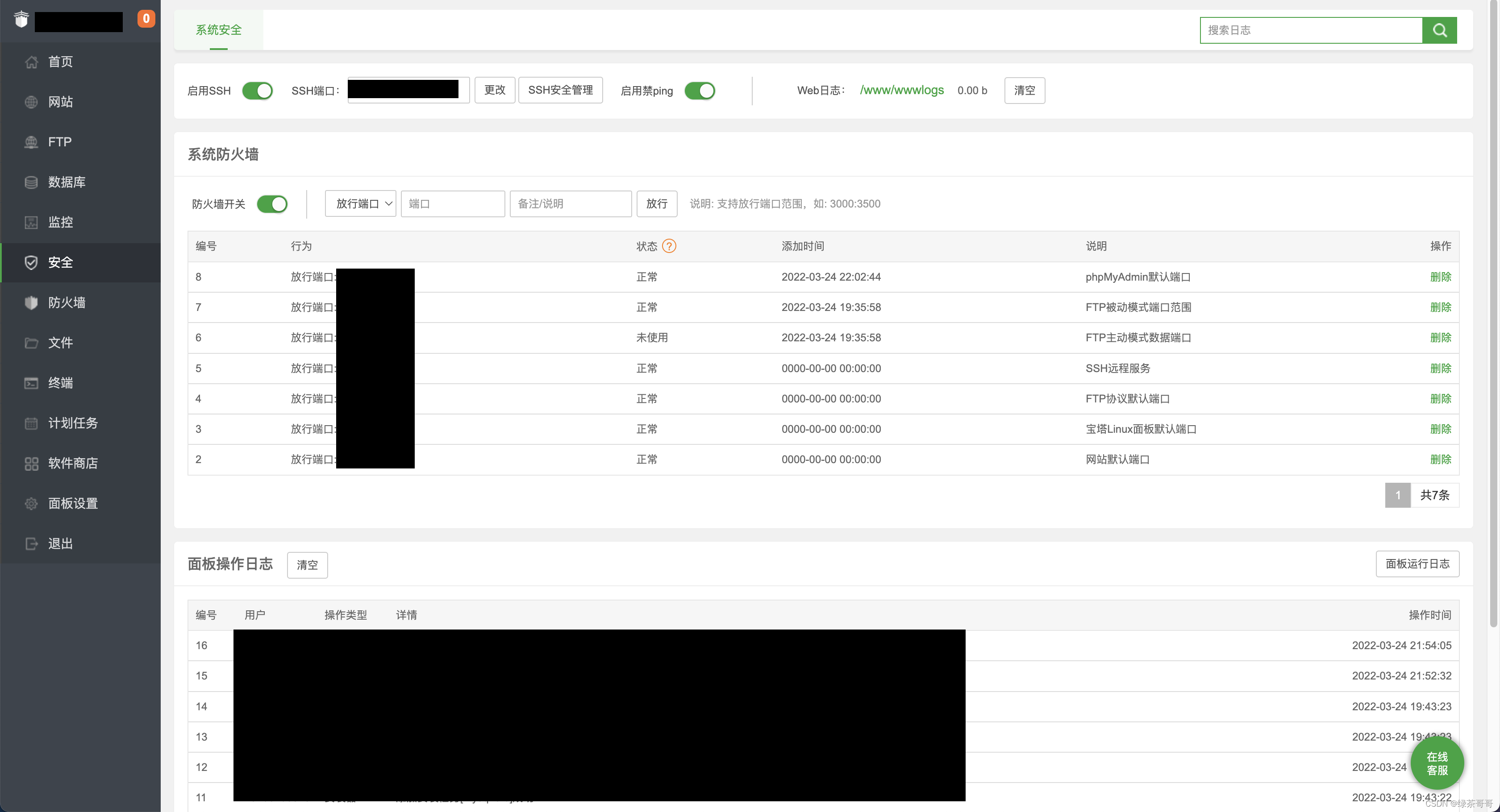Open the database icon in the sidebar

point(31,182)
